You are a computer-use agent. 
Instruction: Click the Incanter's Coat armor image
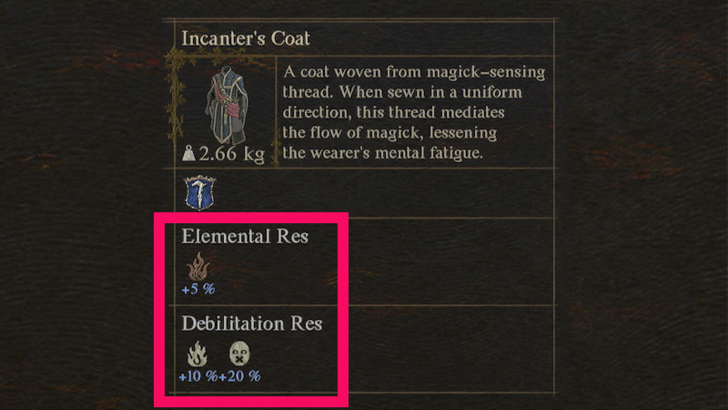tap(226, 103)
